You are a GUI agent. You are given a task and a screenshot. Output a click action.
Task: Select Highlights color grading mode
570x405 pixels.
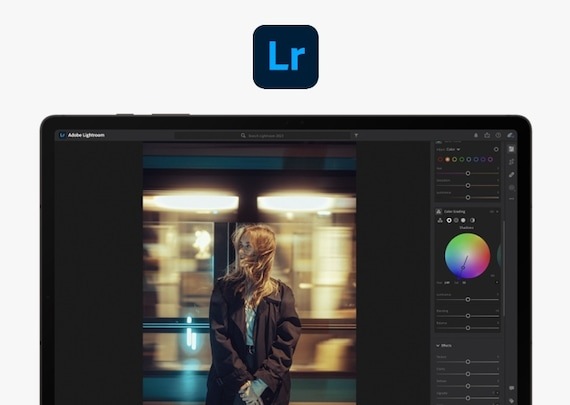click(463, 220)
